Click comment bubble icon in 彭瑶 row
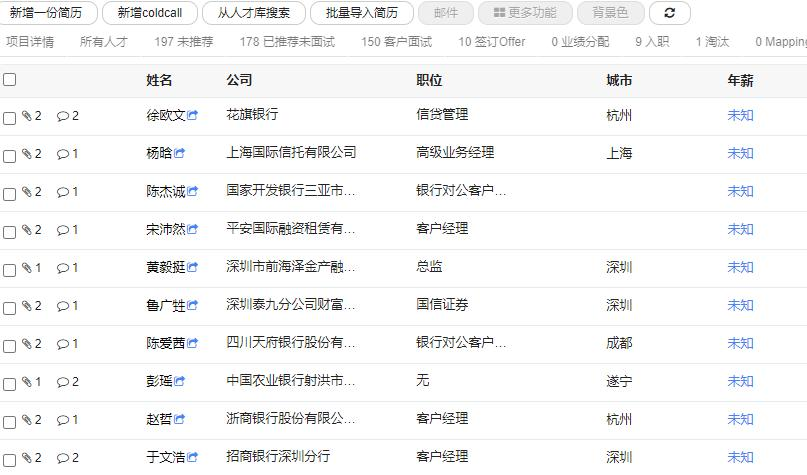Image resolution: width=807 pixels, height=475 pixels. (62, 382)
